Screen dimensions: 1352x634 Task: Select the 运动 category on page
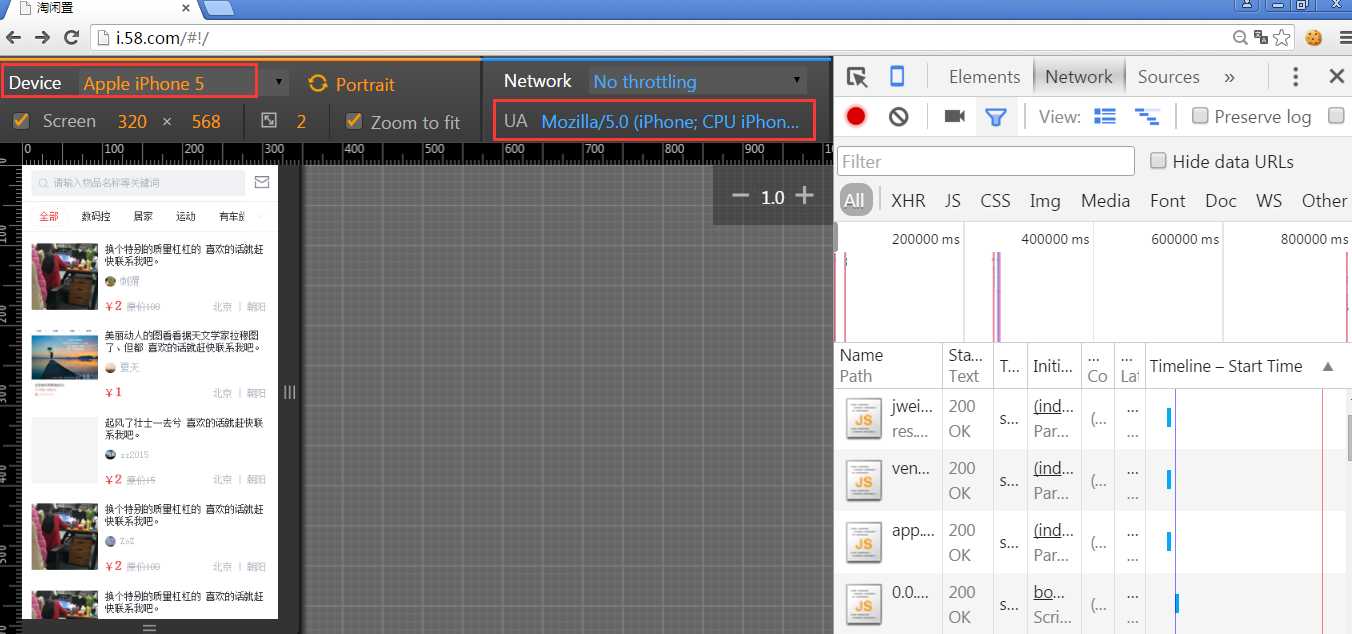coord(186,216)
